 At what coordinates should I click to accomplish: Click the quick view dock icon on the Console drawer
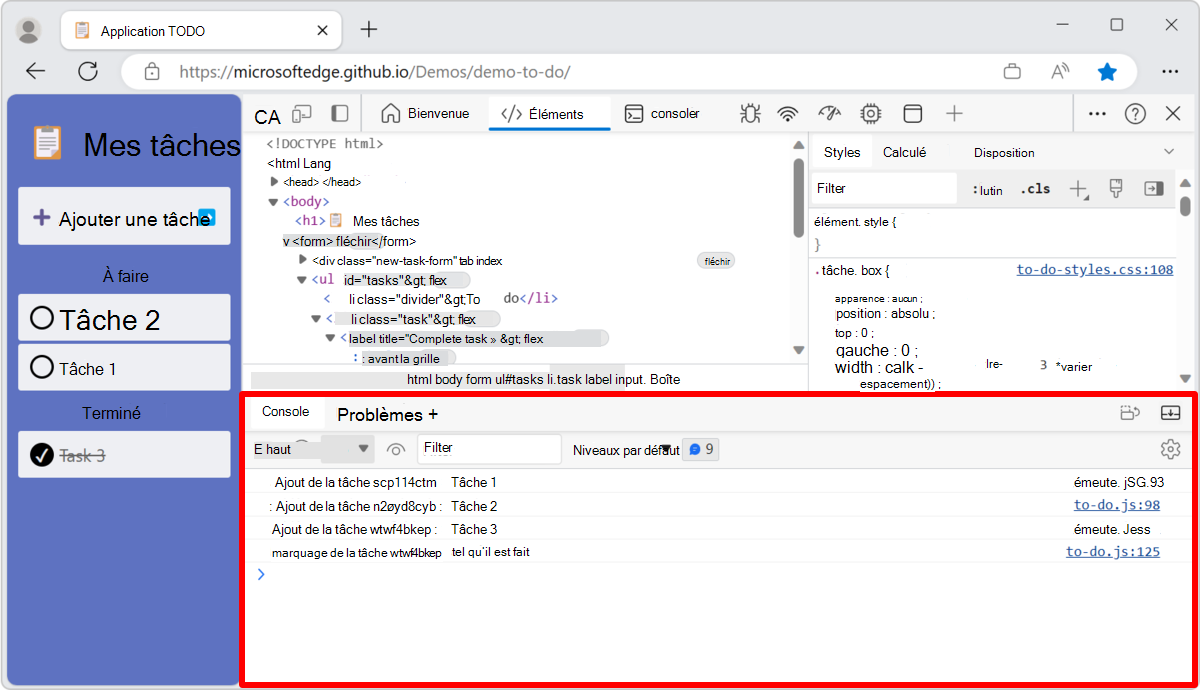(1130, 413)
